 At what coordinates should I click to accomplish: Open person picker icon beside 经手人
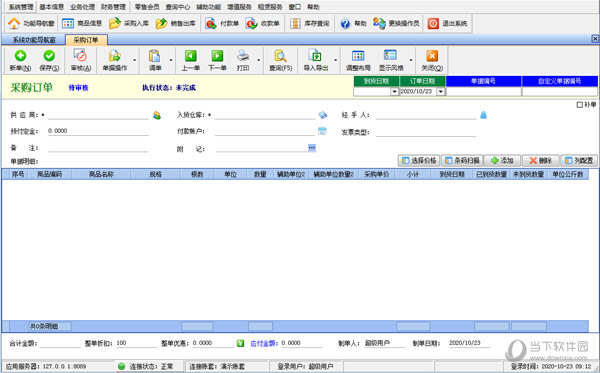coord(484,115)
